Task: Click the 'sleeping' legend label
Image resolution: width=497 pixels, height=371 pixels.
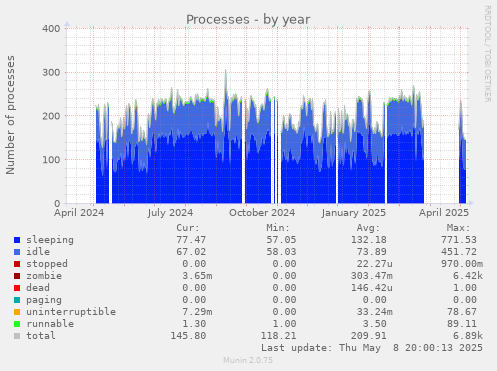Action: [50, 240]
